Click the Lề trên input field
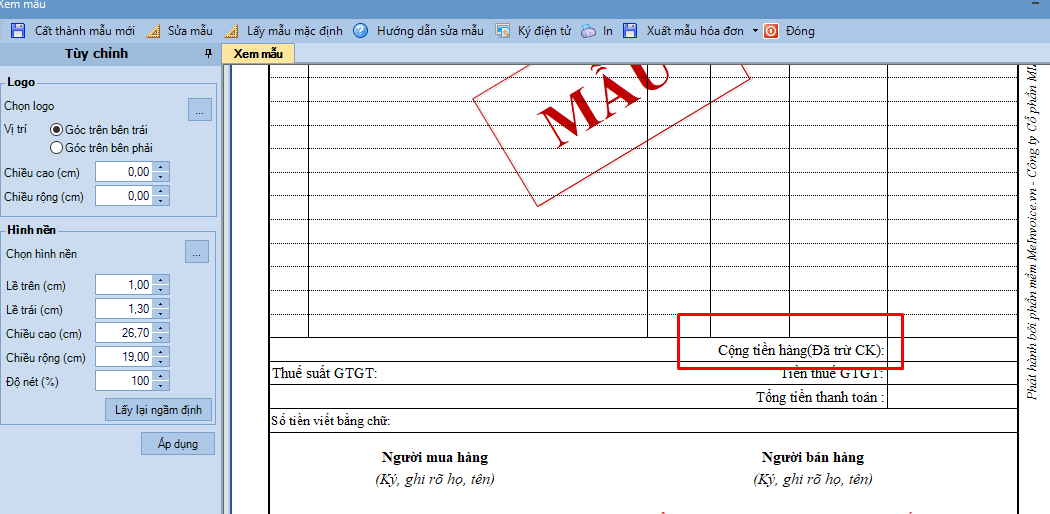Image resolution: width=1050 pixels, height=514 pixels. click(124, 285)
